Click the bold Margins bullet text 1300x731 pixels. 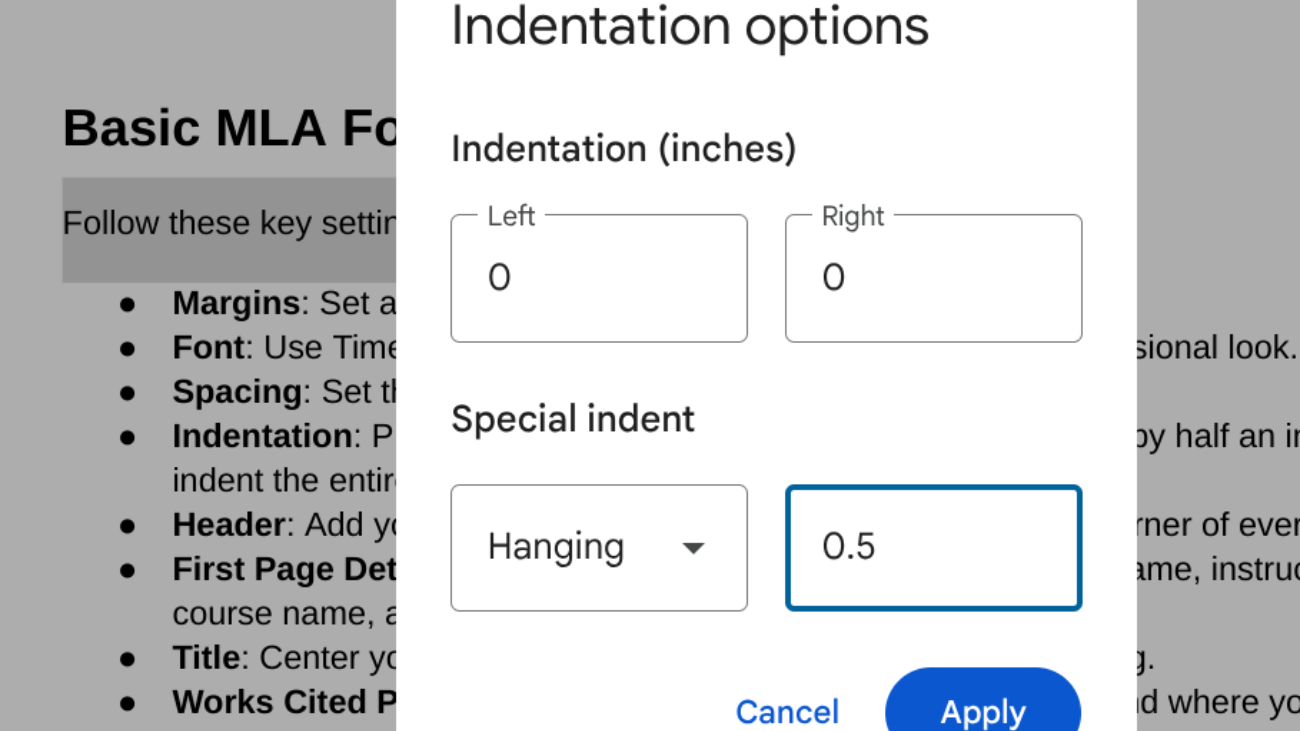[235, 303]
